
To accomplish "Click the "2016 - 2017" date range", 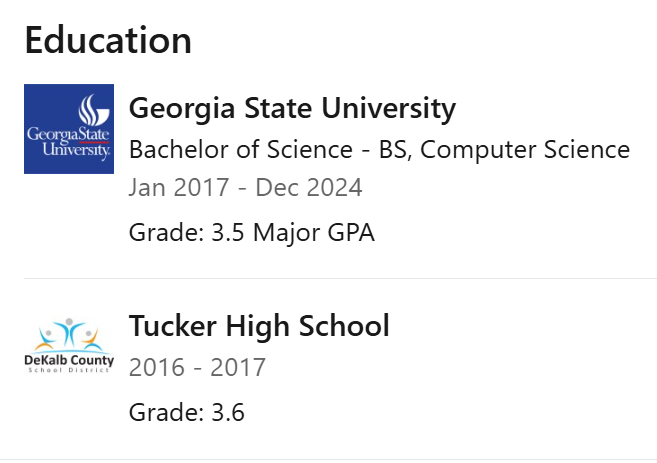I will point(197,367).
